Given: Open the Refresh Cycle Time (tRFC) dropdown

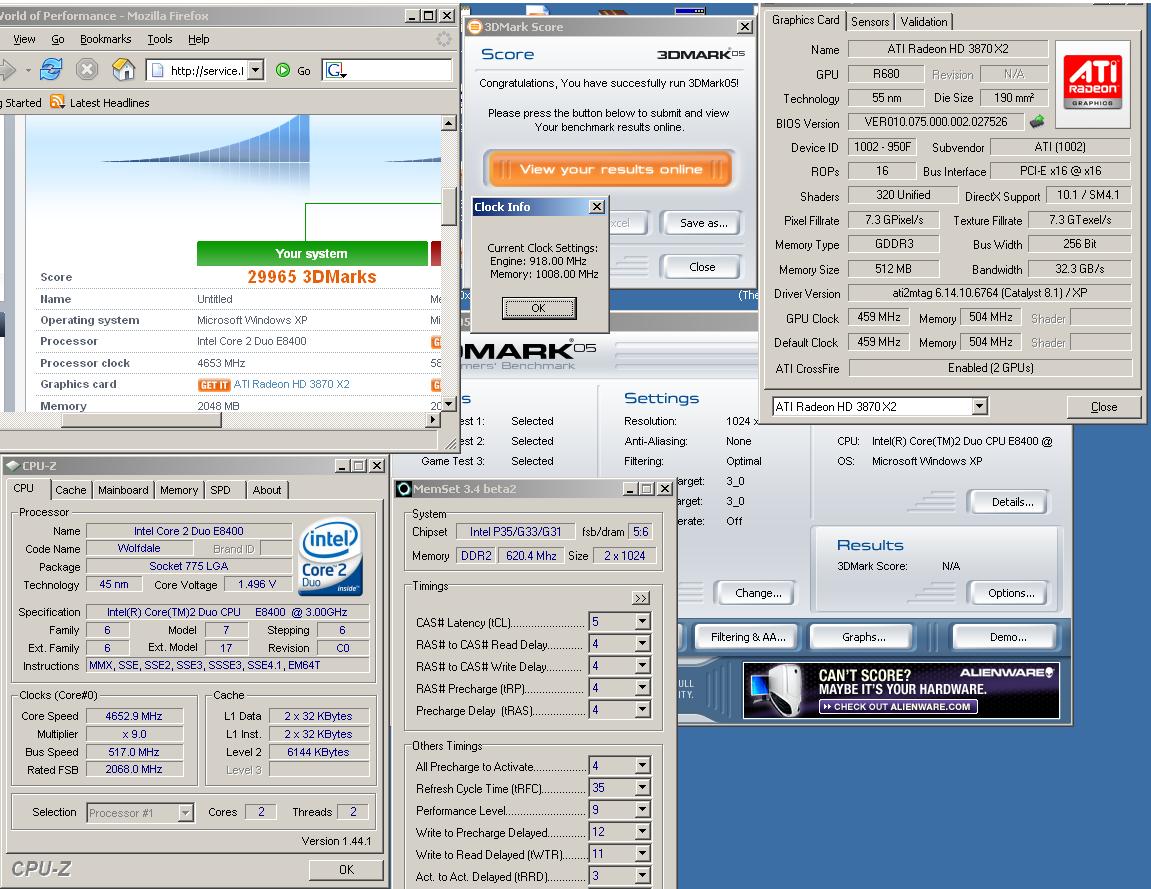Looking at the screenshot, I should pyautogui.click(x=642, y=788).
